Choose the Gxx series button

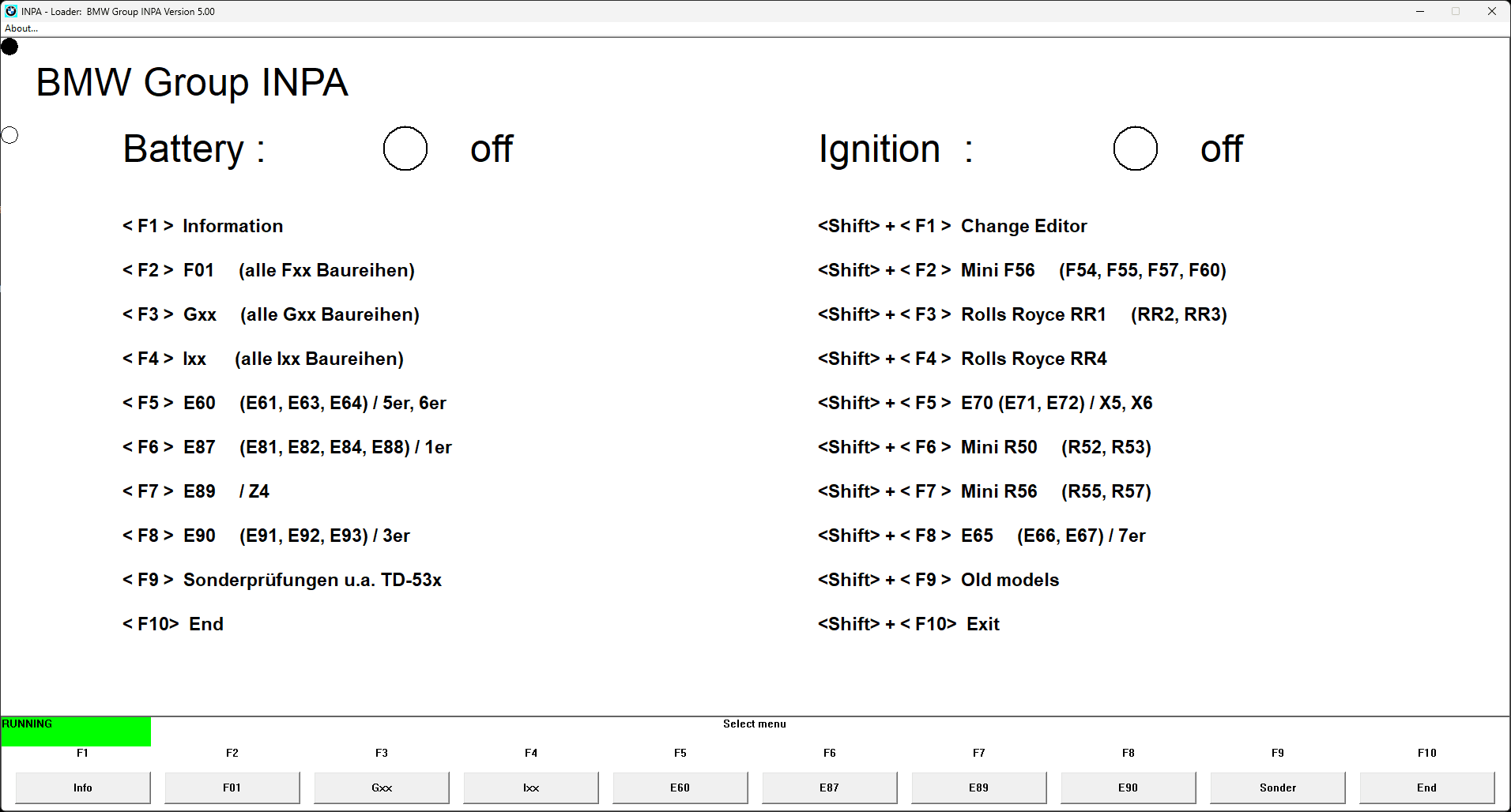(382, 788)
